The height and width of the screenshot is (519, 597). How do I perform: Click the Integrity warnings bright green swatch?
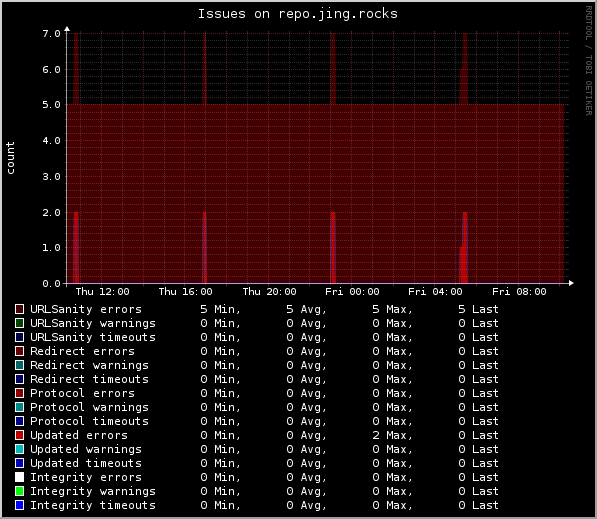(x=19, y=491)
